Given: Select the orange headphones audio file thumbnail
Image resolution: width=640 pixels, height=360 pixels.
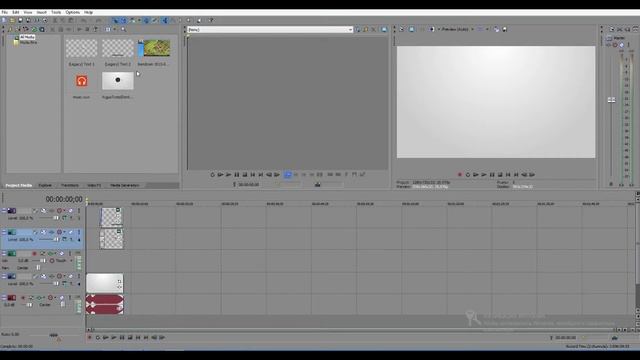Looking at the screenshot, I should tap(82, 81).
